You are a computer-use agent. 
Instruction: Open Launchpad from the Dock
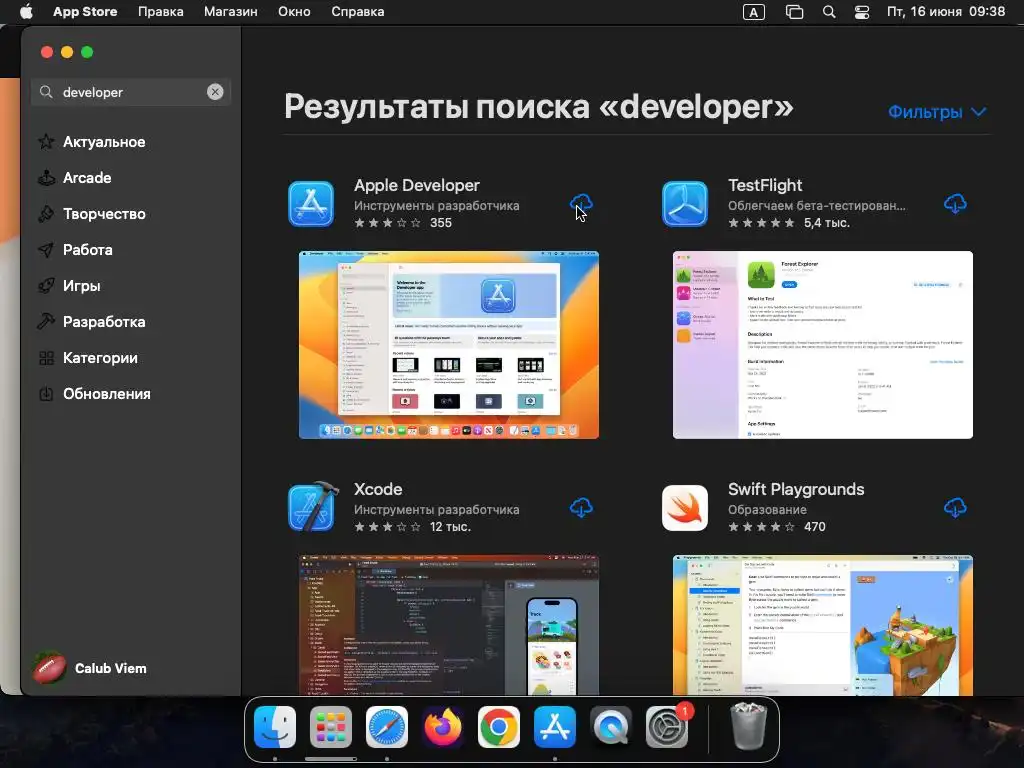click(x=330, y=727)
